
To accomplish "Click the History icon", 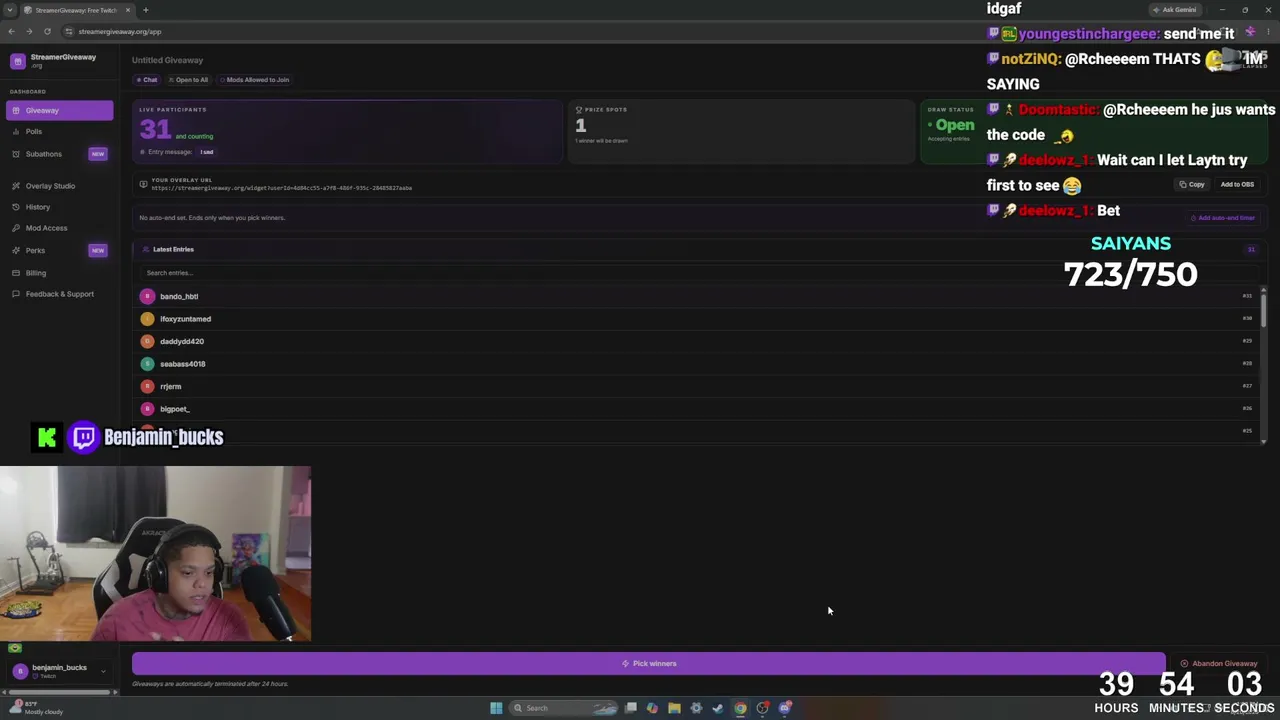I will coord(17,207).
